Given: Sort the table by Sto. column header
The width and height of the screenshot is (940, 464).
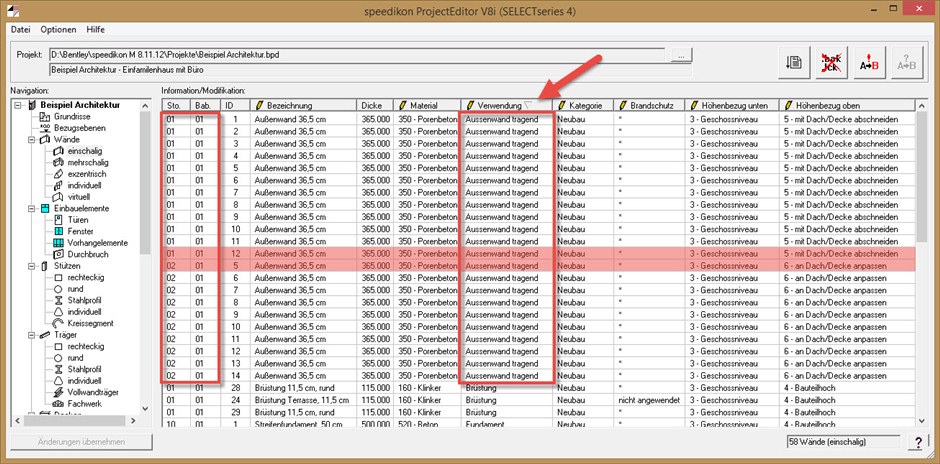Looking at the screenshot, I should [176, 106].
